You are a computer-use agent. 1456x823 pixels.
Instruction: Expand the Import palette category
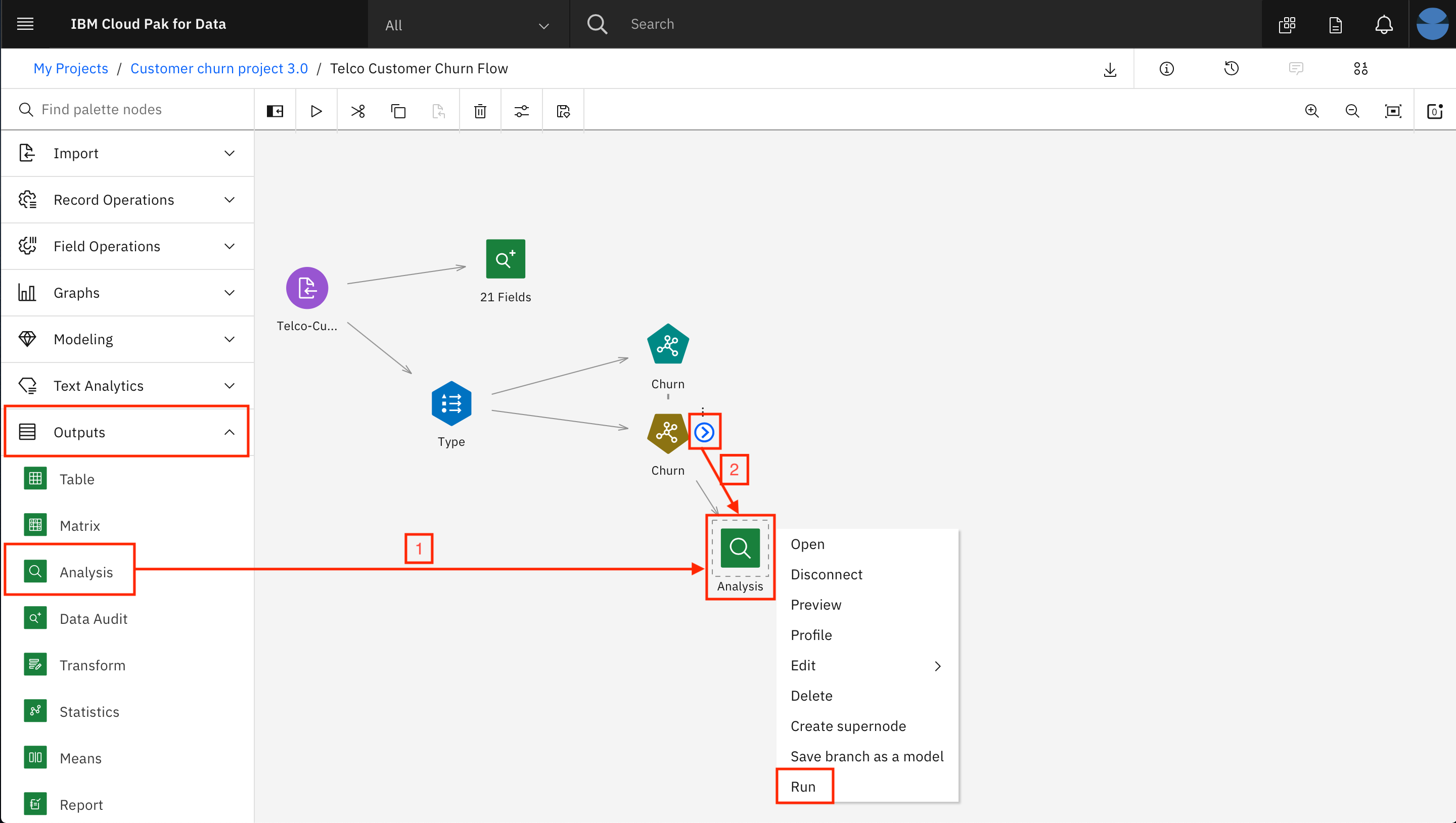[127, 153]
